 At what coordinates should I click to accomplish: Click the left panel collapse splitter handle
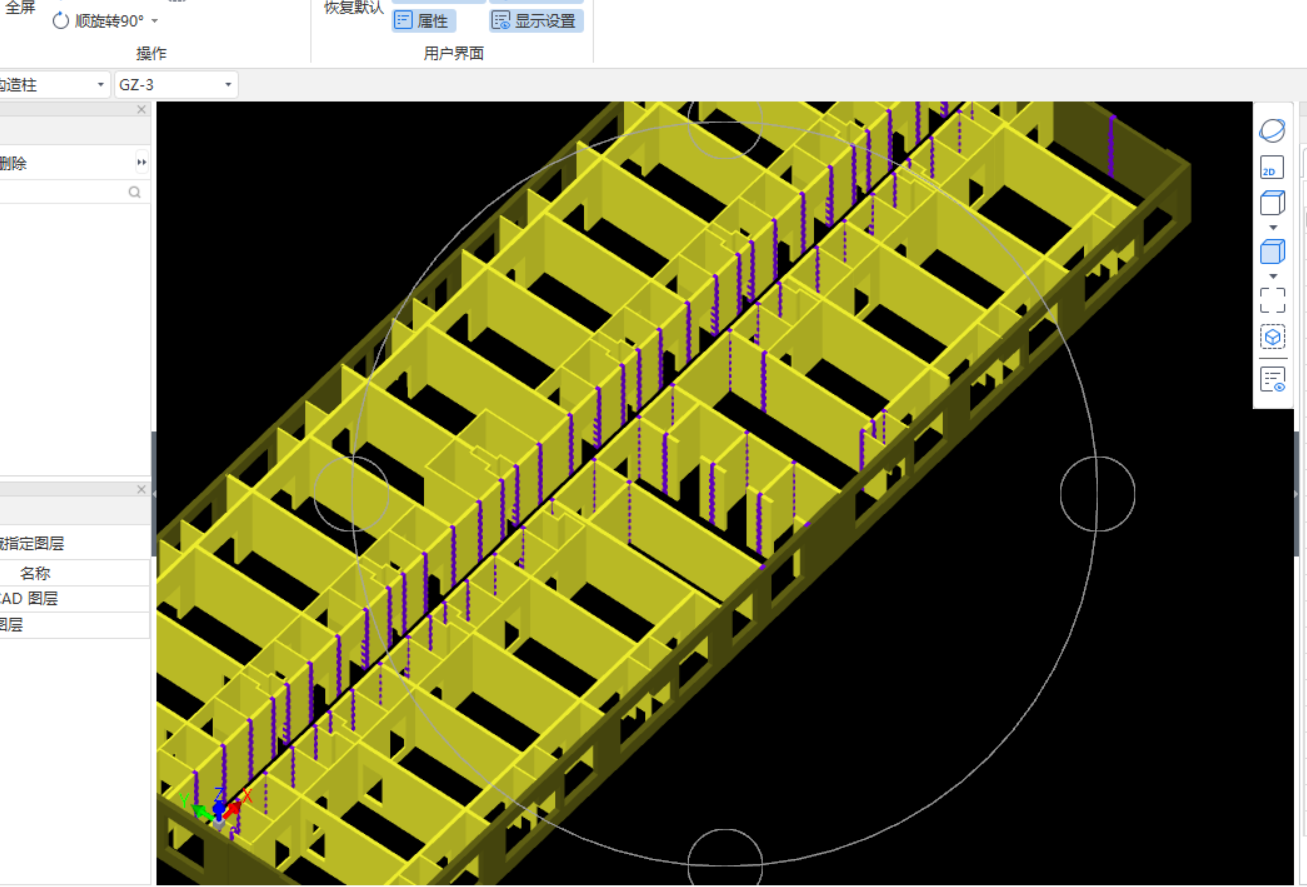[x=154, y=494]
